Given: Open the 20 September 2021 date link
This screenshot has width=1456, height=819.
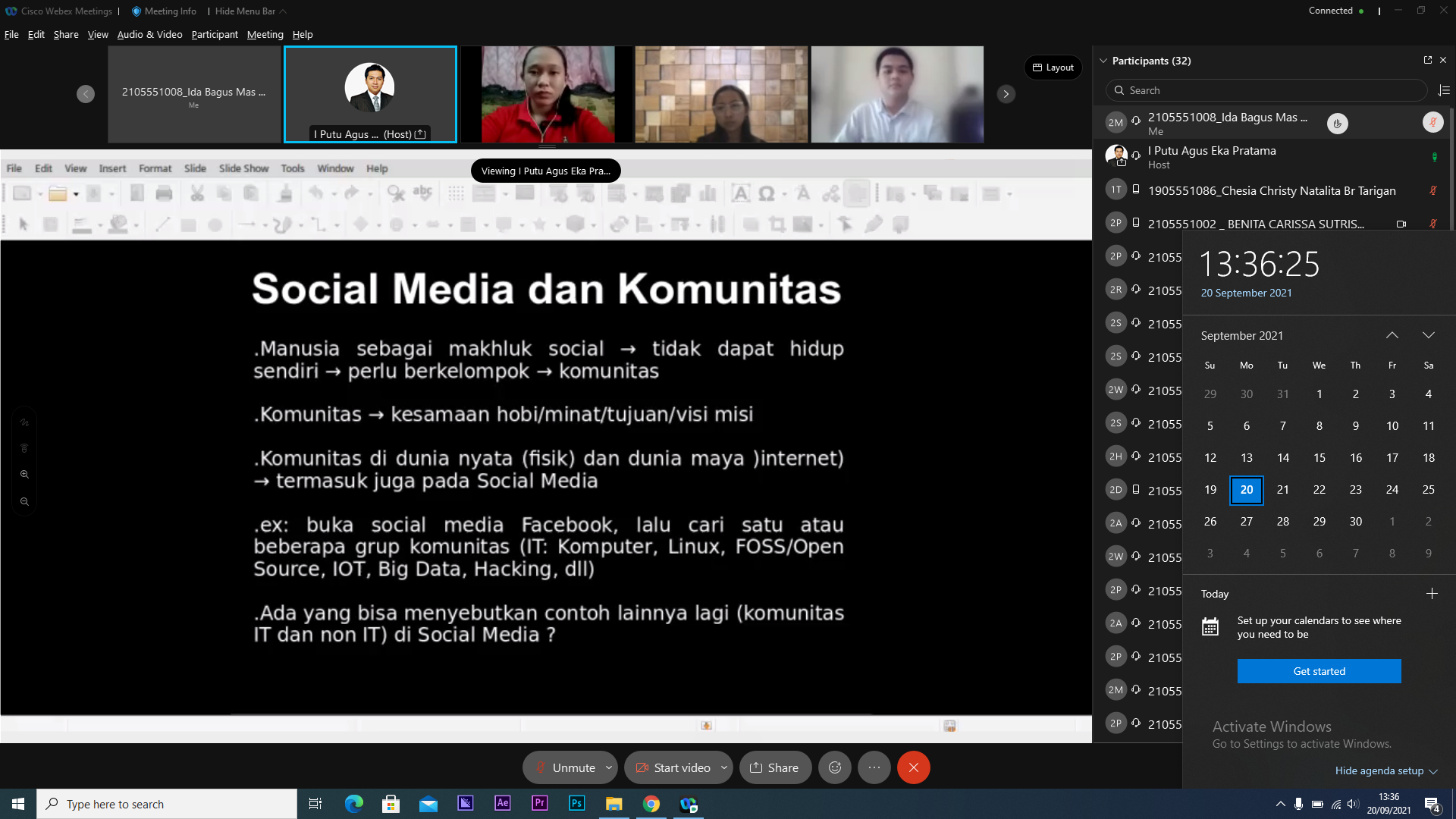Looking at the screenshot, I should point(1246,293).
